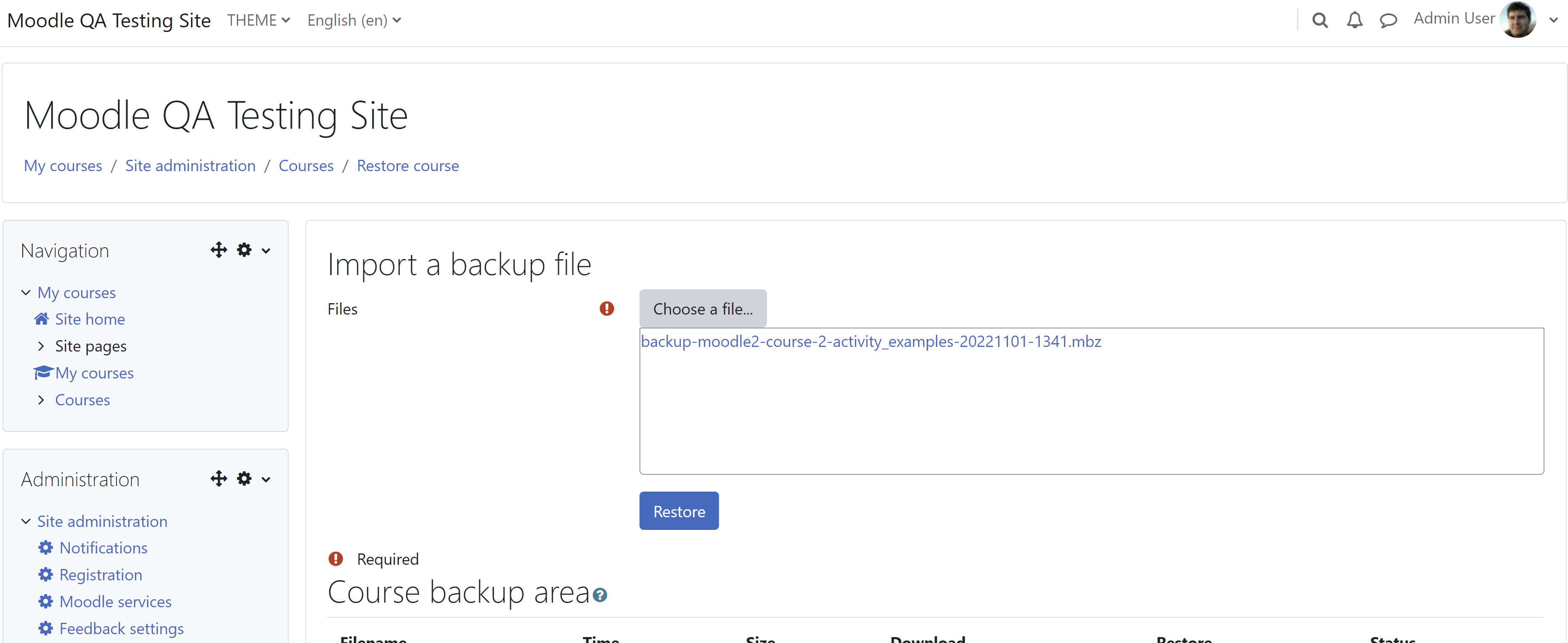The width and height of the screenshot is (1568, 643).
Task: Click the blue Restore button
Action: tap(679, 511)
